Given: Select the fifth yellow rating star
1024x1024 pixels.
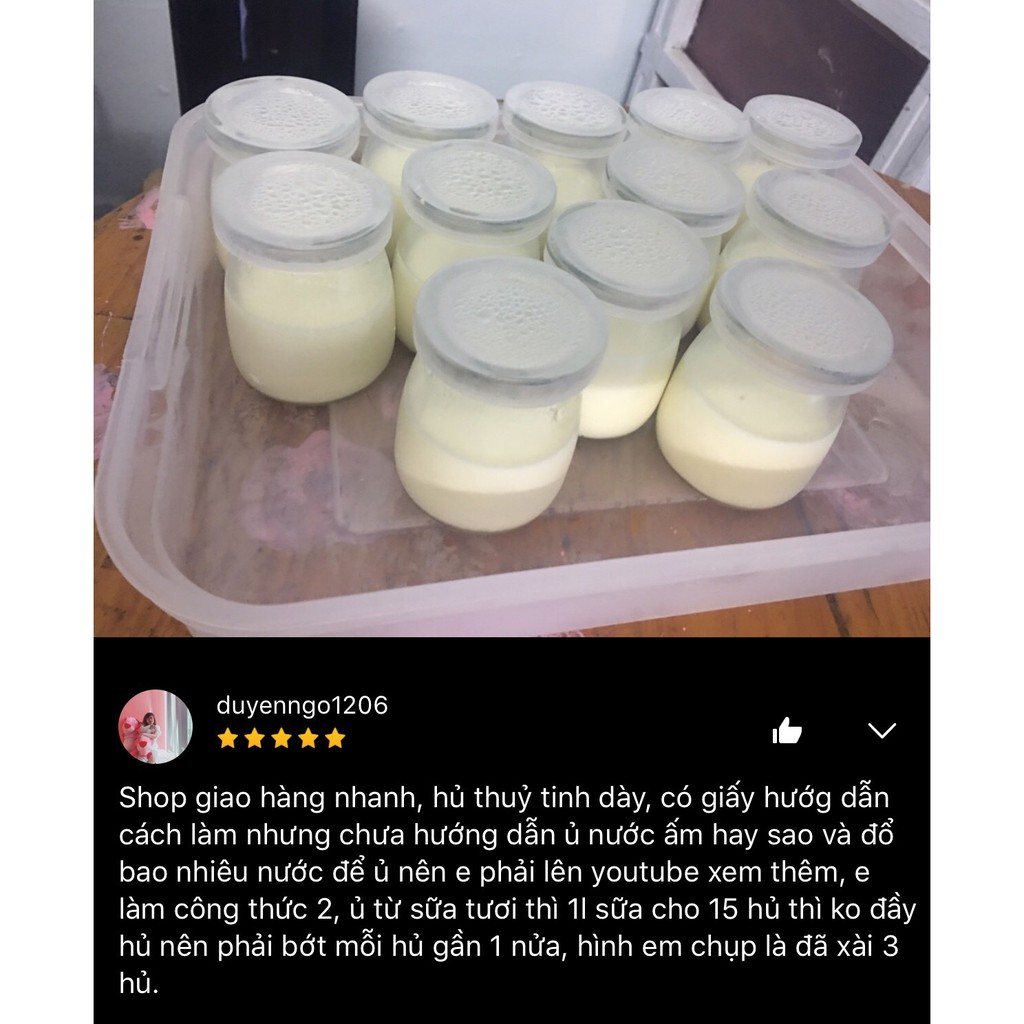Looking at the screenshot, I should tap(335, 739).
